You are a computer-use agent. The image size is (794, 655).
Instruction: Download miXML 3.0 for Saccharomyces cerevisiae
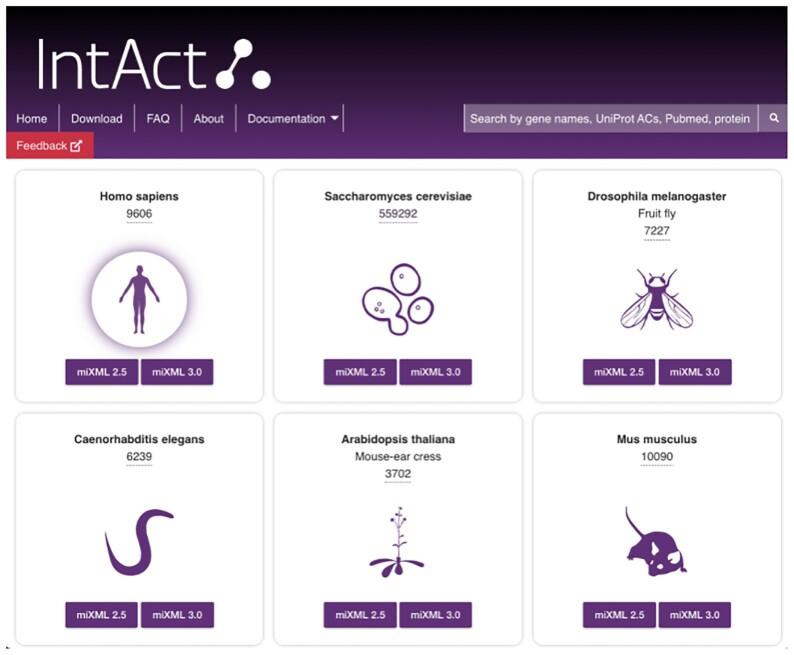(x=435, y=372)
